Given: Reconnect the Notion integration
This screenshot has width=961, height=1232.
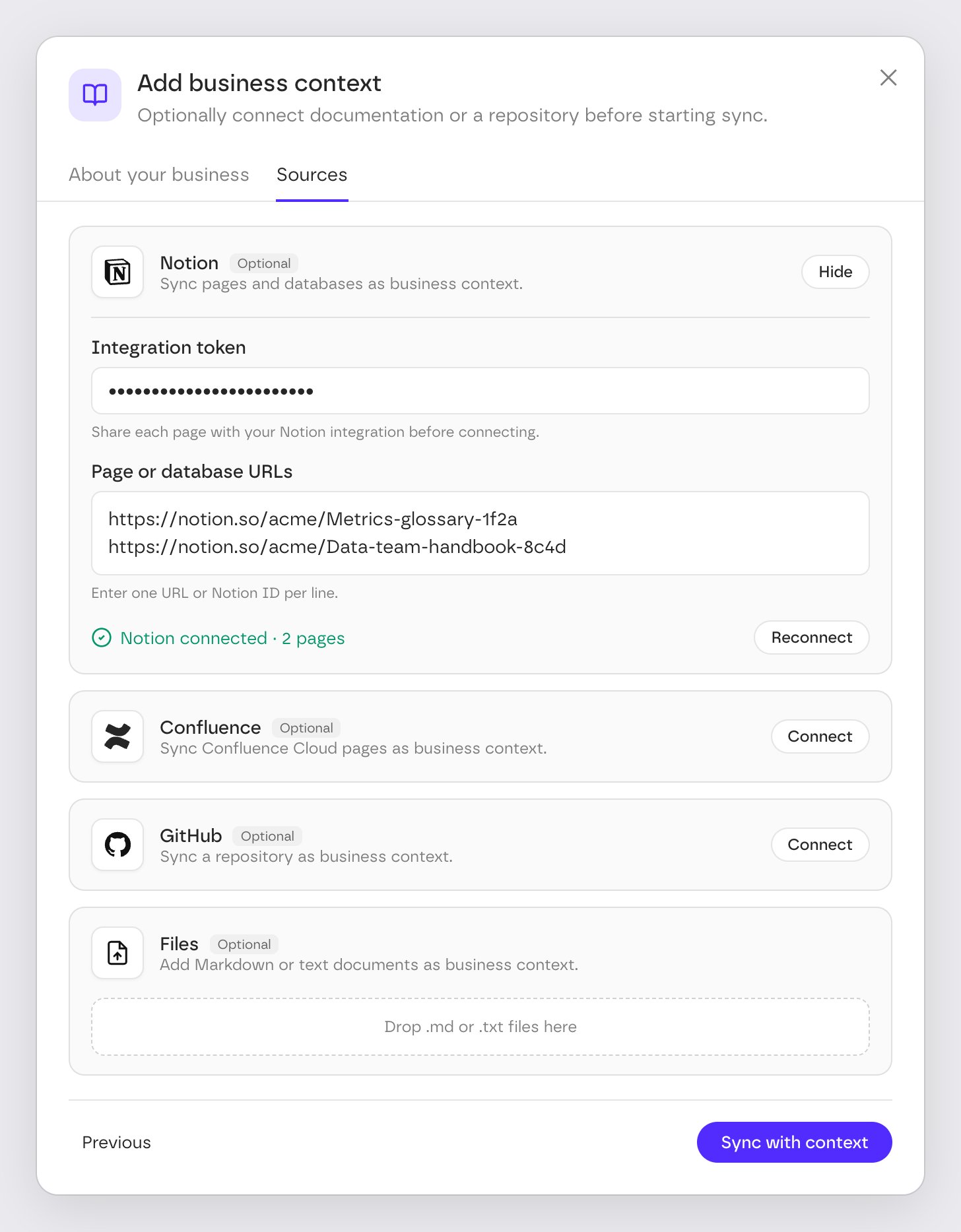Looking at the screenshot, I should point(812,637).
